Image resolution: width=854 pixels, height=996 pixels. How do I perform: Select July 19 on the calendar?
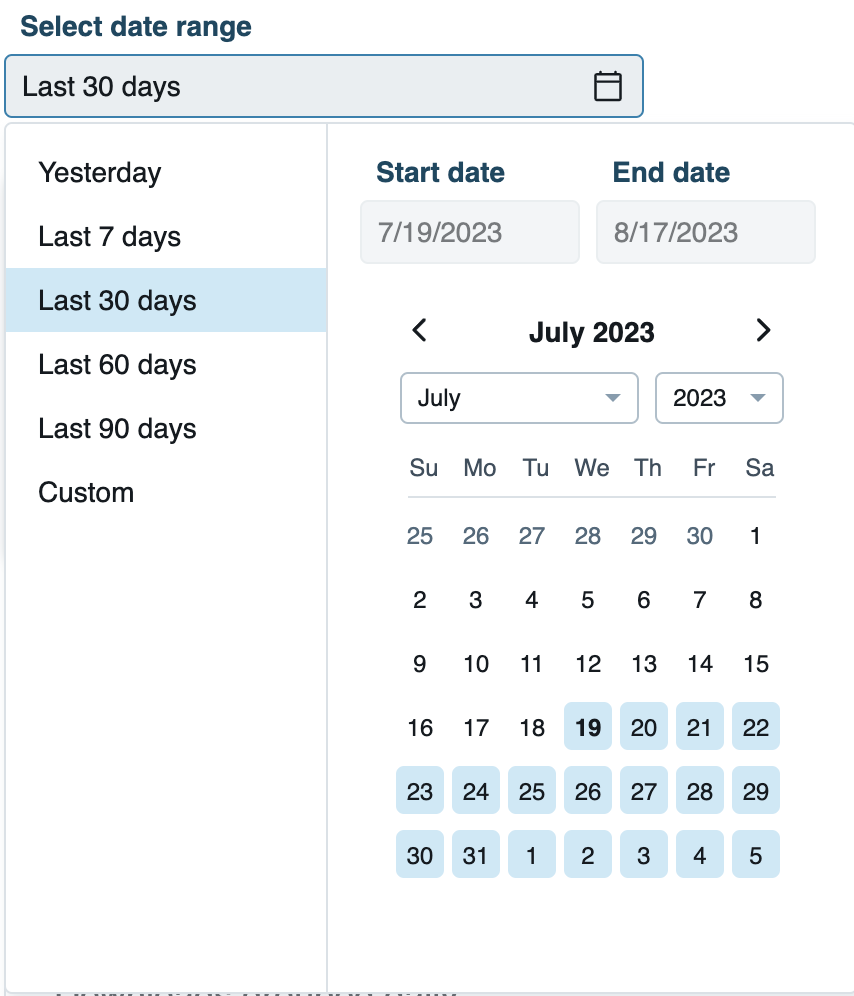click(587, 727)
